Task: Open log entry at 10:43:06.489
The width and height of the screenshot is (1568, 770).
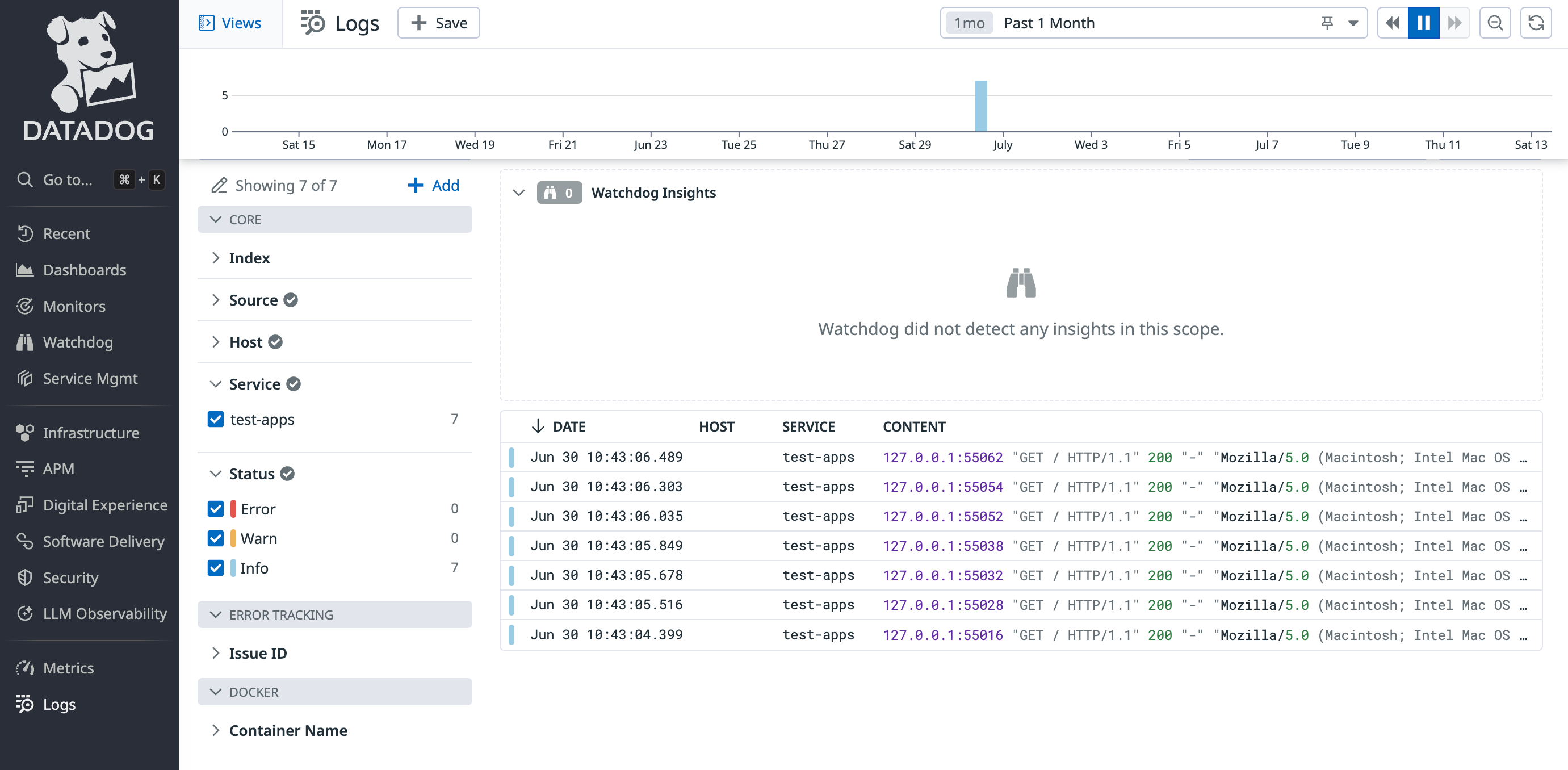Action: 1021,457
